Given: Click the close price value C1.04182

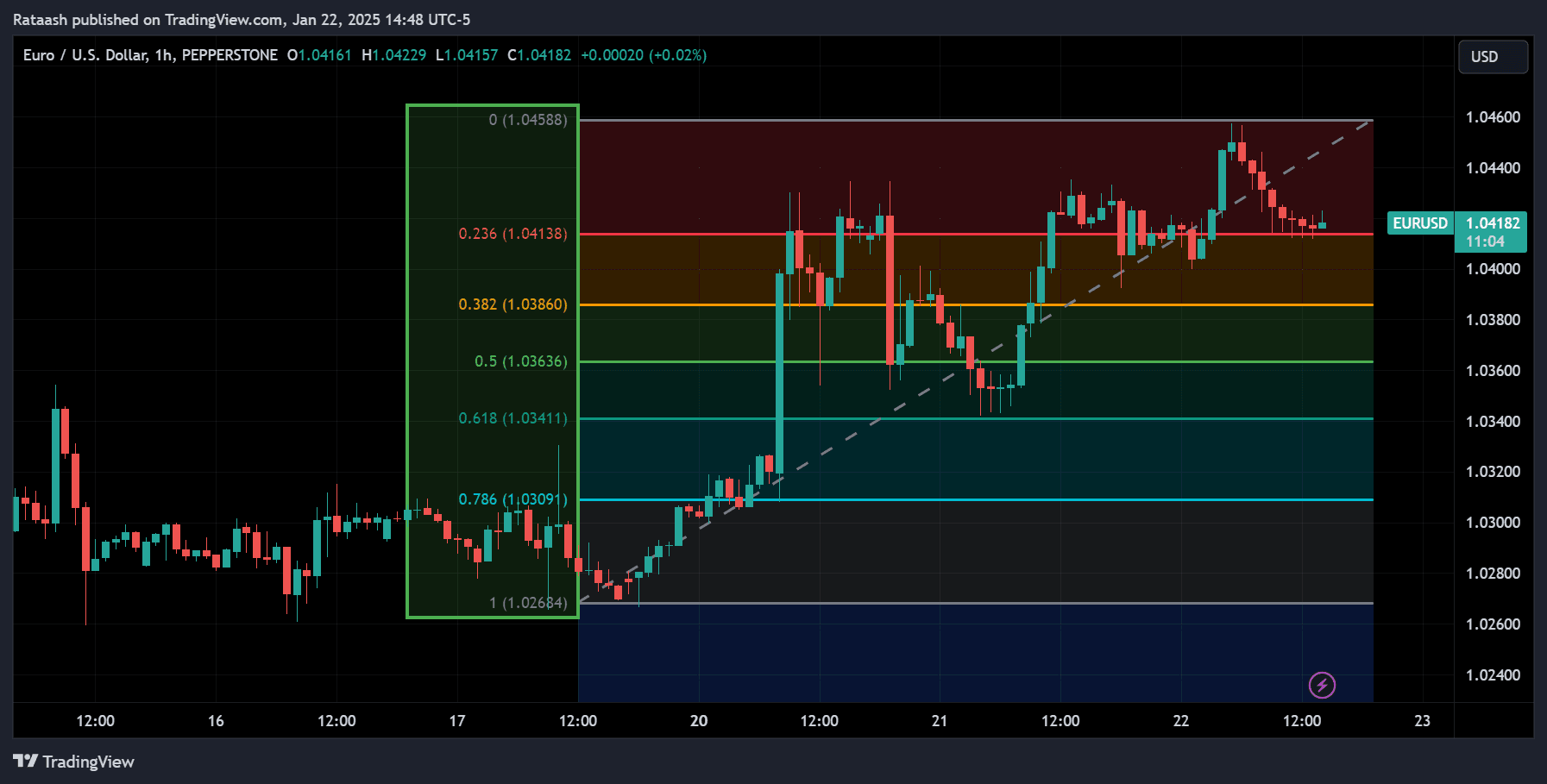Looking at the screenshot, I should click(538, 54).
